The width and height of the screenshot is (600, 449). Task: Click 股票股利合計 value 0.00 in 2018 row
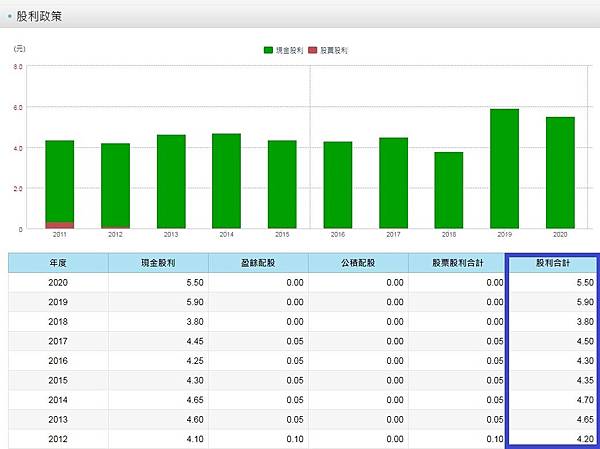(495, 322)
